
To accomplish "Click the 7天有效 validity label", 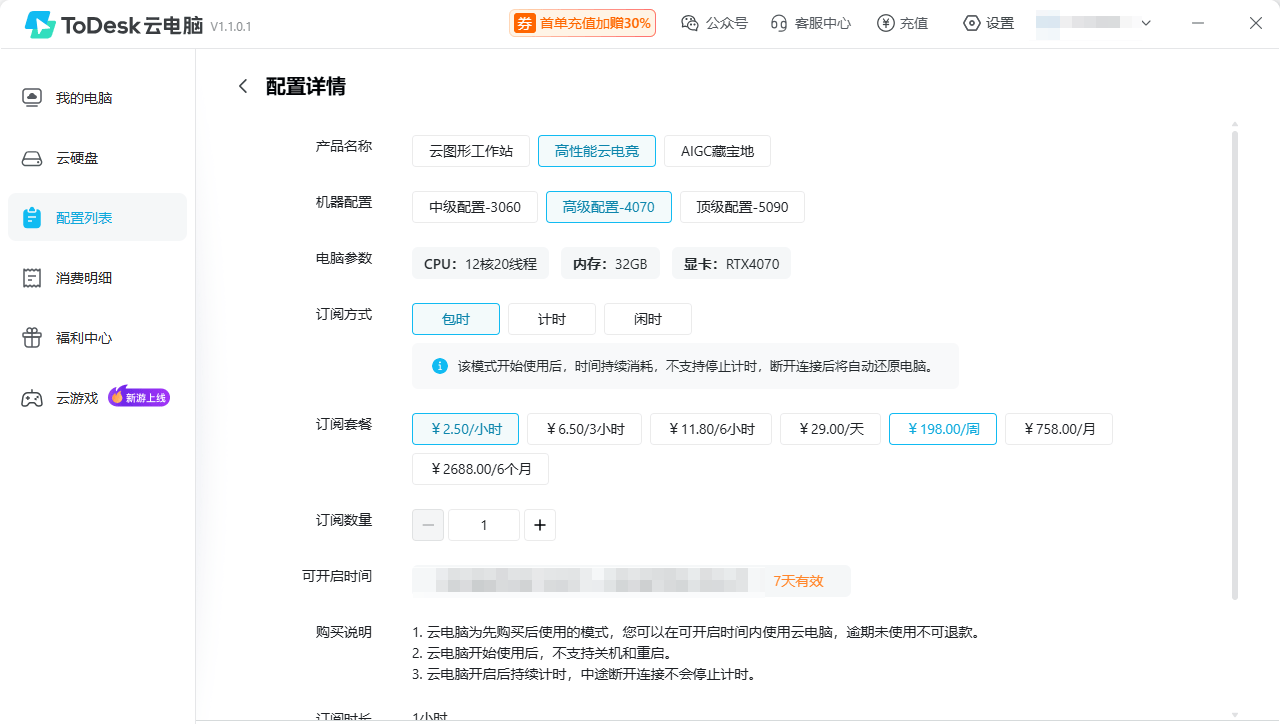I will [x=798, y=581].
